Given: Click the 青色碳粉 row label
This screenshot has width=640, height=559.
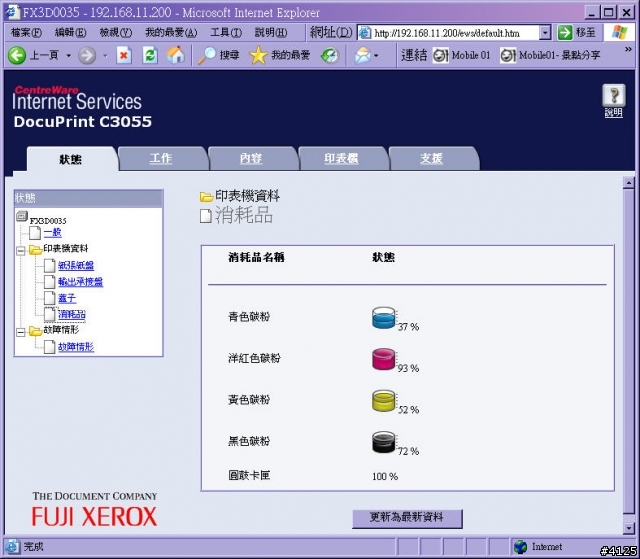Looking at the screenshot, I should click(x=249, y=317).
